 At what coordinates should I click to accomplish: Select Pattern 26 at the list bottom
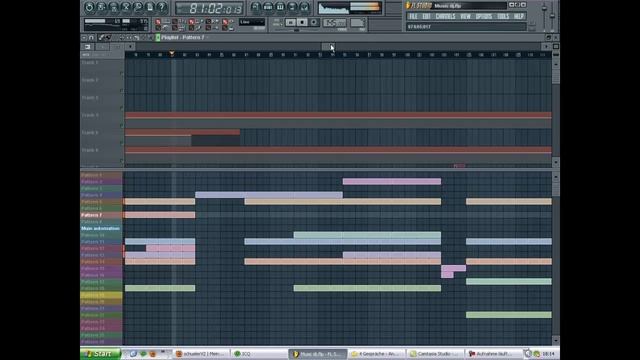101,342
